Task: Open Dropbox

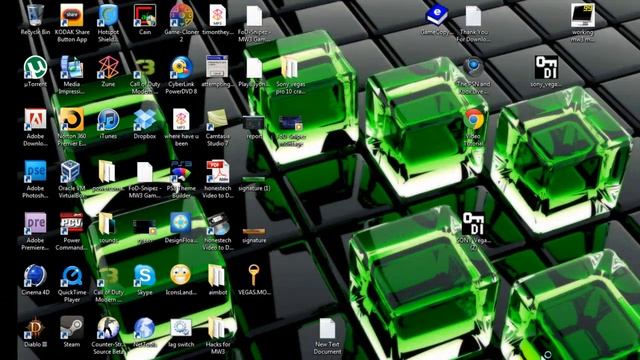Action: pyautogui.click(x=145, y=120)
